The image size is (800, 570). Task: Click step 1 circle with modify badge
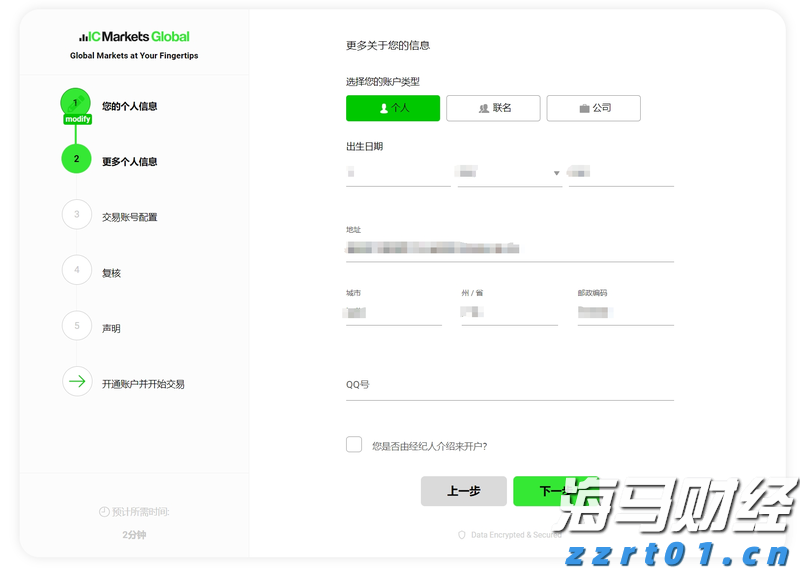coord(76,103)
